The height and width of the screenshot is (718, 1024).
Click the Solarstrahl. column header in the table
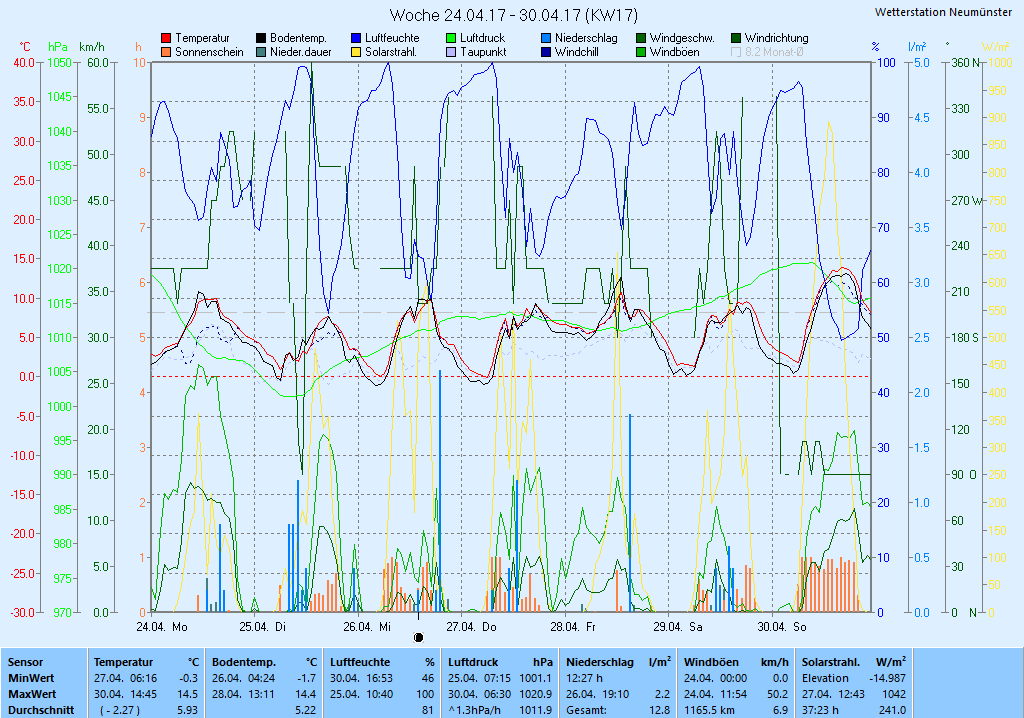(x=831, y=662)
